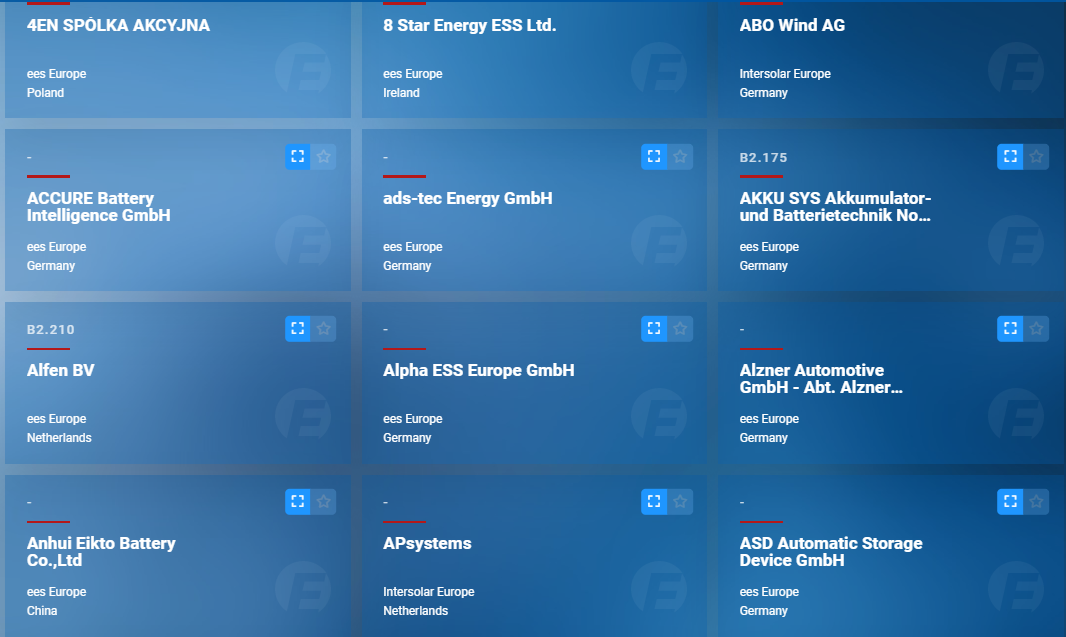This screenshot has width=1066, height=637.
Task: Star the Anhui Eikto Battery Co.,Ltd exhibitor
Action: (324, 501)
